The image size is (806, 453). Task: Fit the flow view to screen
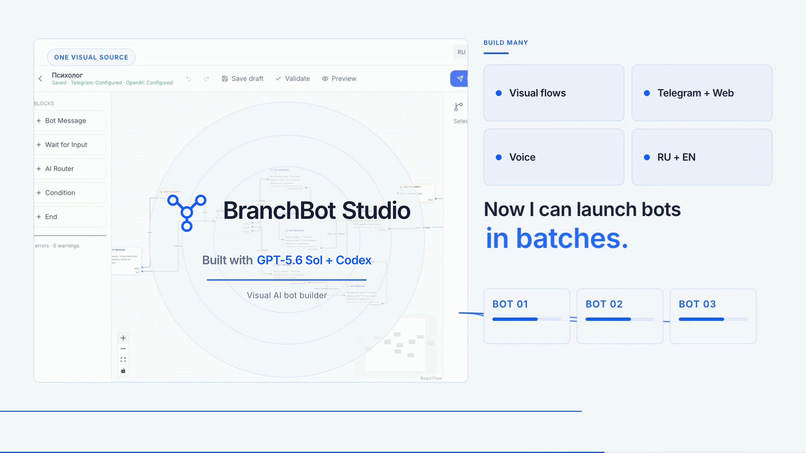pos(123,359)
